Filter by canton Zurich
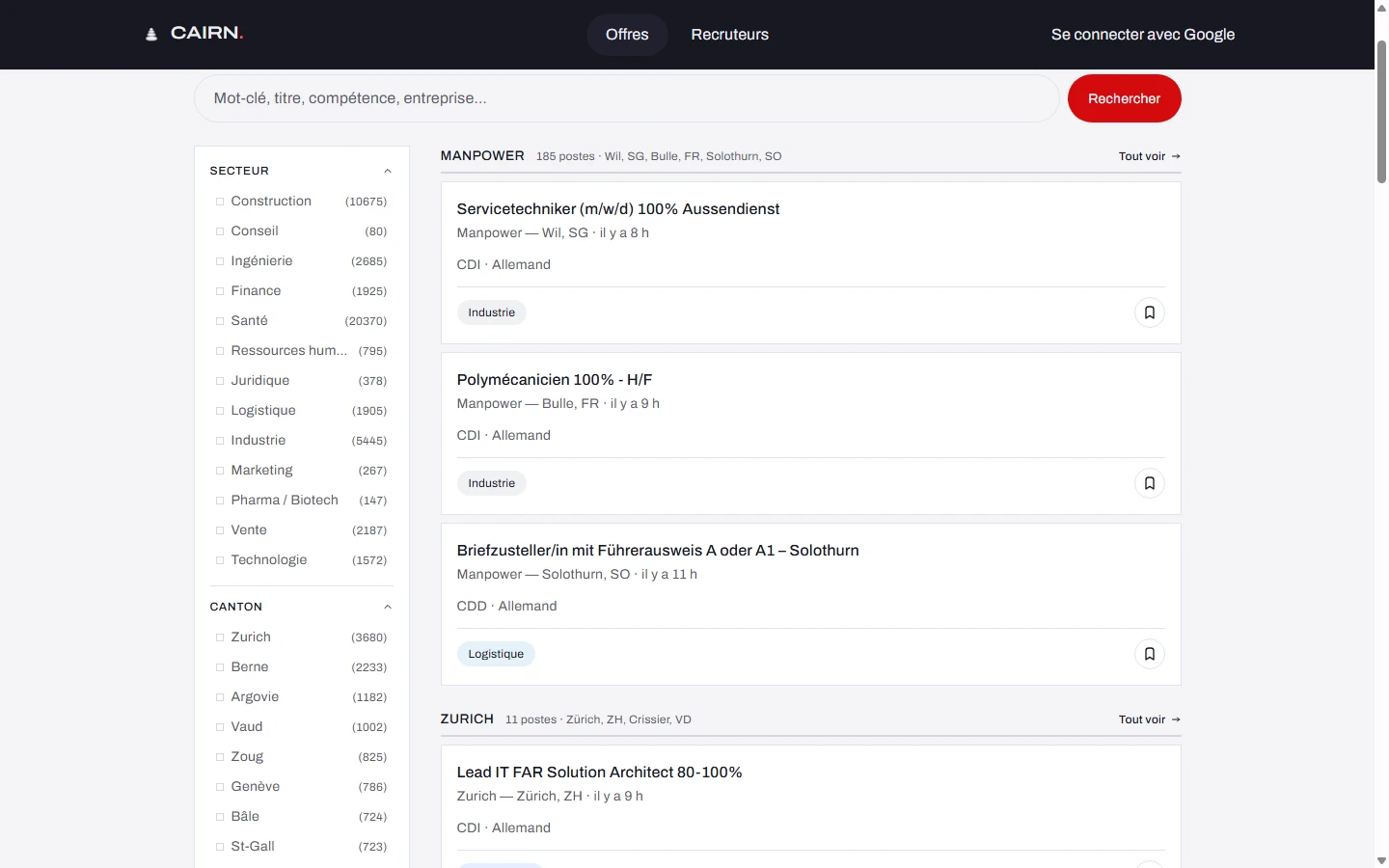This screenshot has height=868, width=1389. 220,637
